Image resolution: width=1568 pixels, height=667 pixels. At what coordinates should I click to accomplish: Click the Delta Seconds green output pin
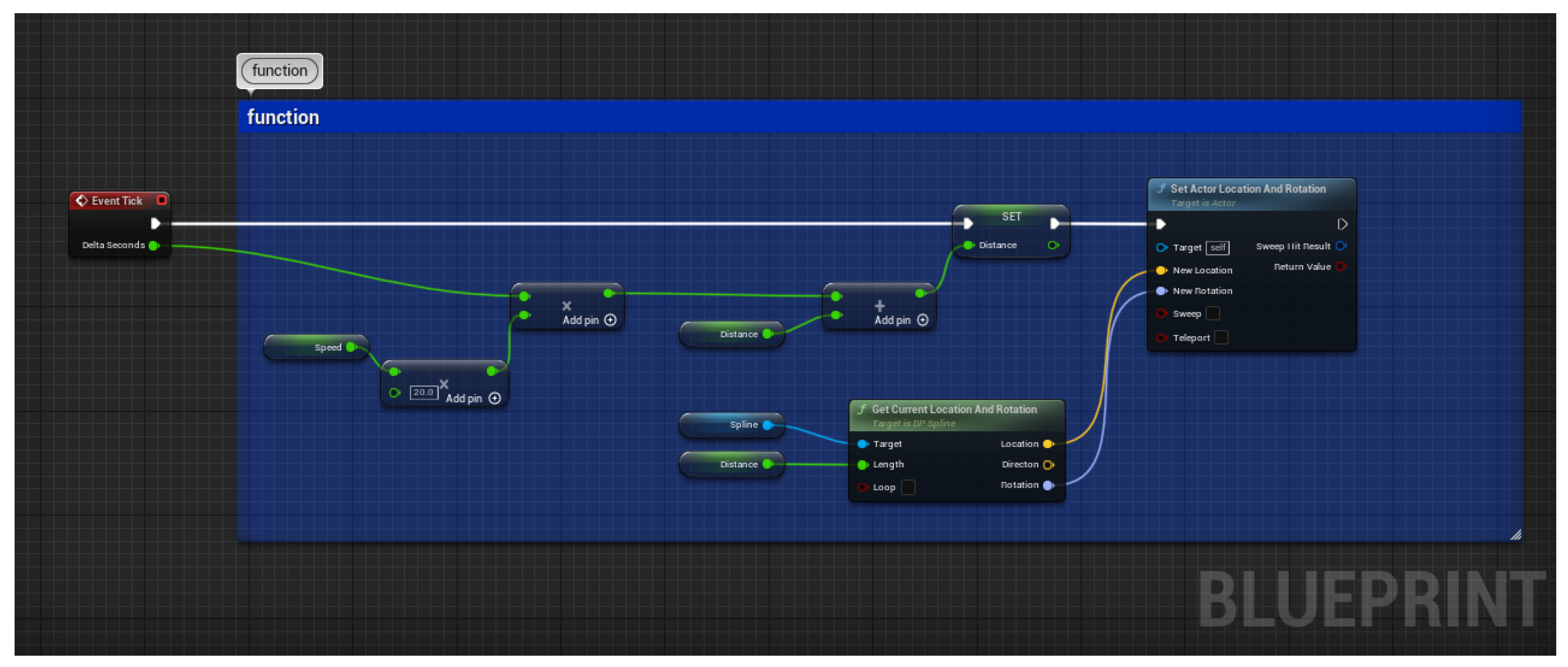pos(153,246)
